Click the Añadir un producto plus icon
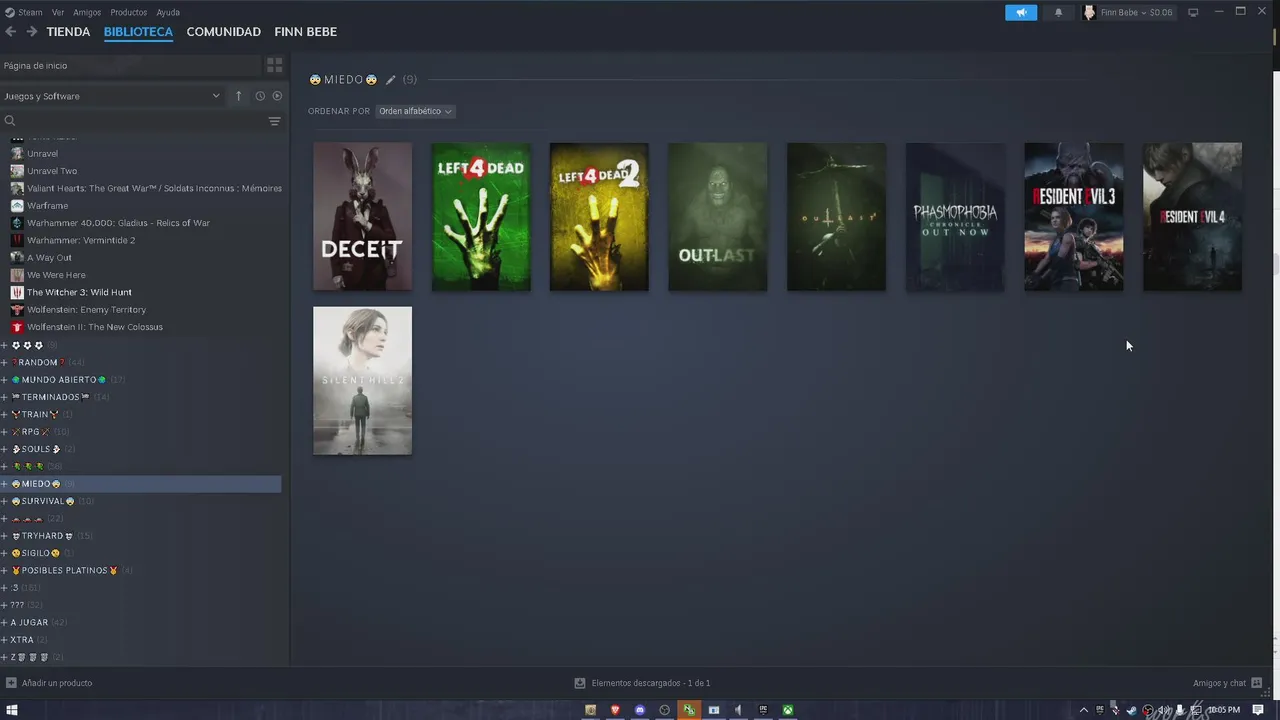This screenshot has height=720, width=1280. coord(11,683)
